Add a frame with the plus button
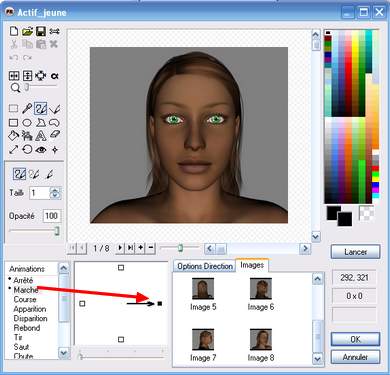The width and height of the screenshot is (390, 375). [x=141, y=248]
